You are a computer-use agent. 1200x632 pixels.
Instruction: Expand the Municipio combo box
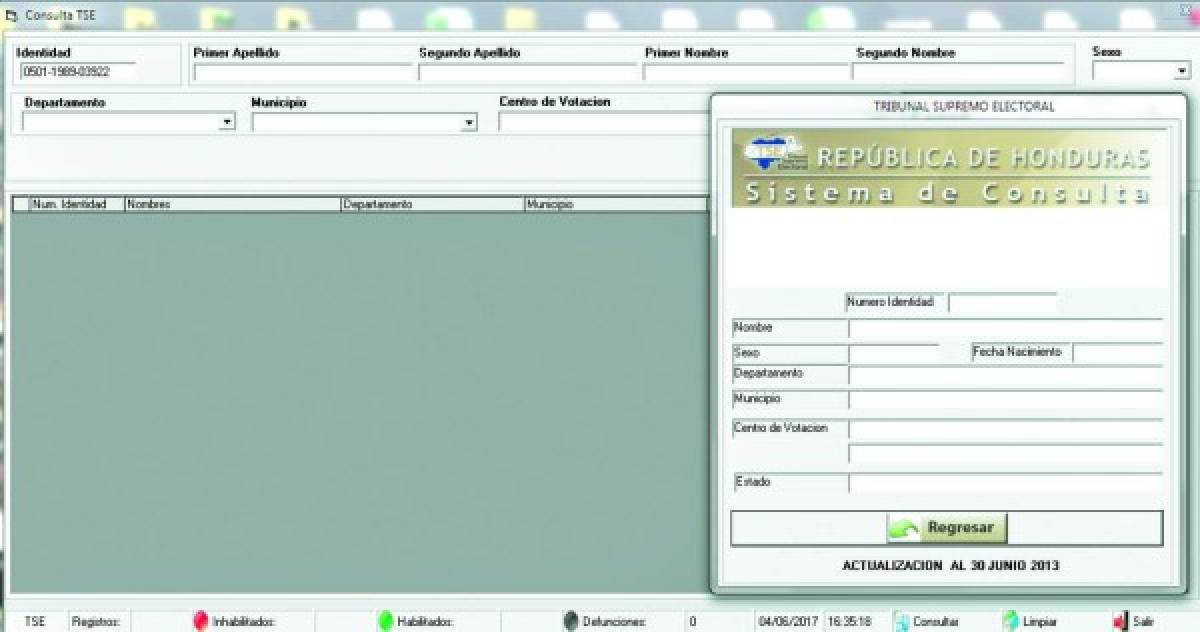469,122
